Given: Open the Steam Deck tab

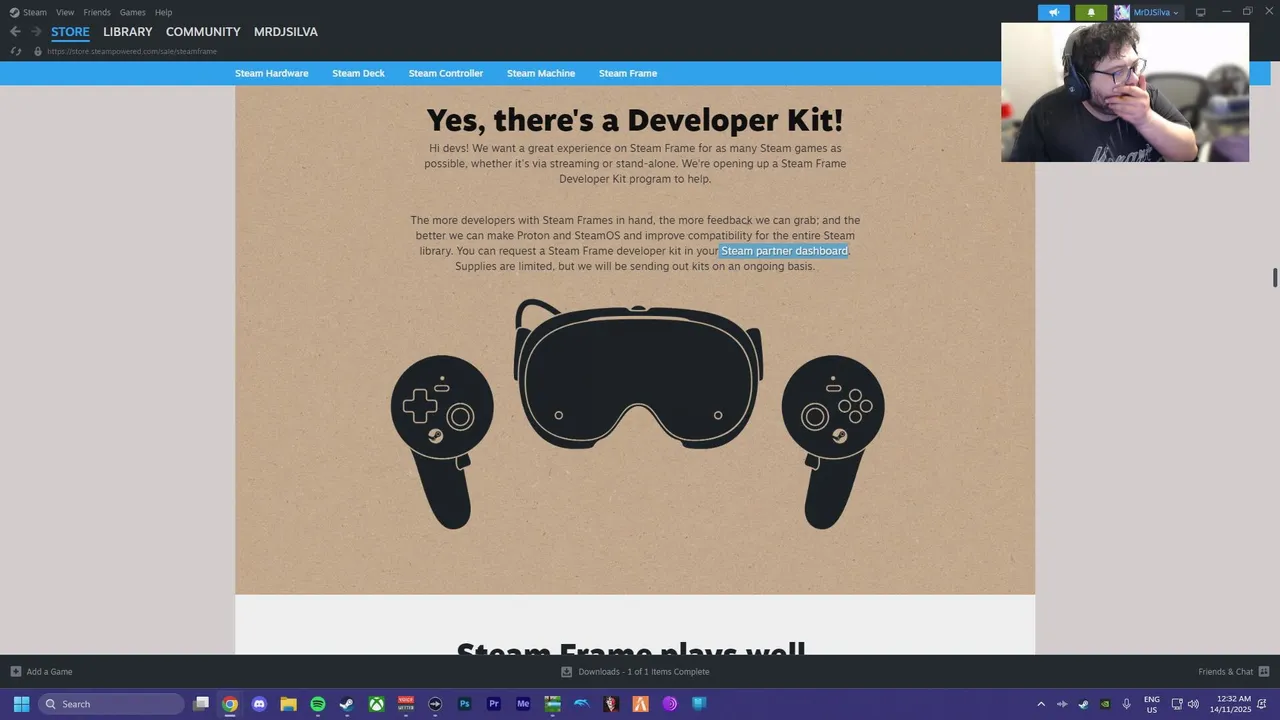Looking at the screenshot, I should click(x=358, y=73).
